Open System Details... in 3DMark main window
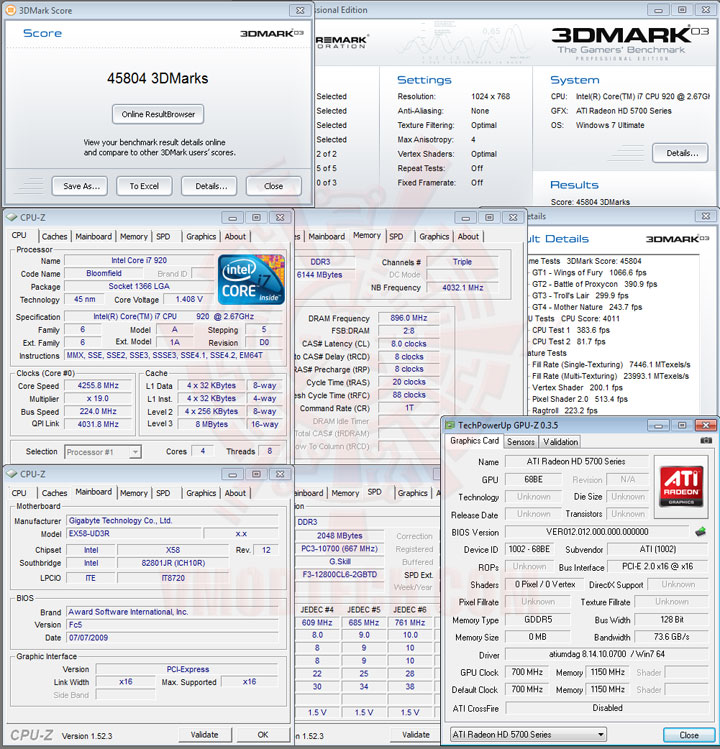This screenshot has width=720, height=749. tap(680, 153)
